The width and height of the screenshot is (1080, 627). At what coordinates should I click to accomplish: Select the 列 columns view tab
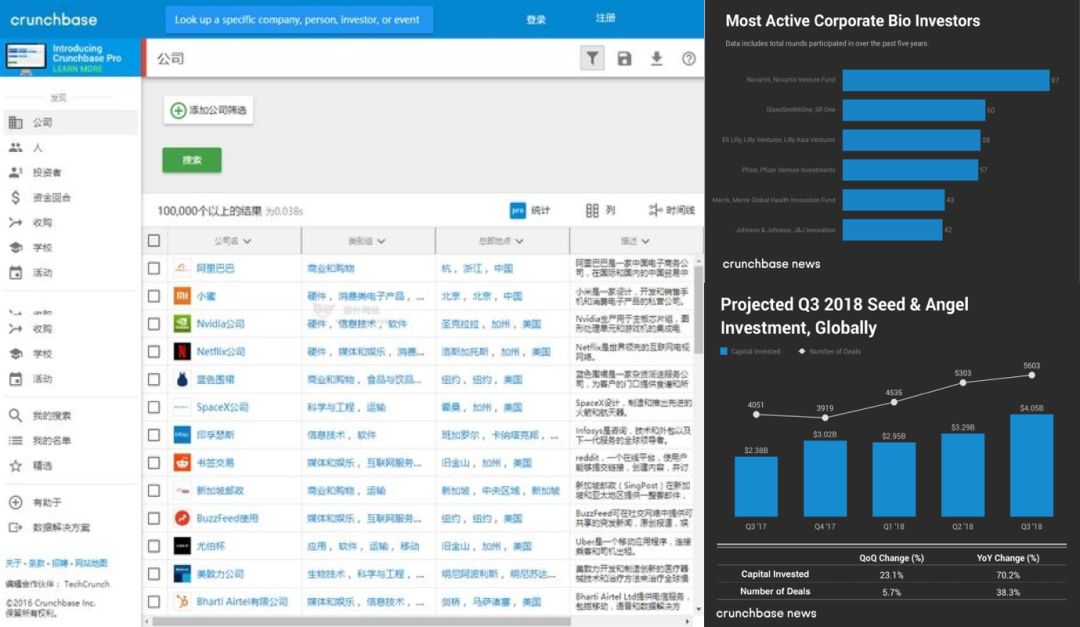click(x=600, y=210)
